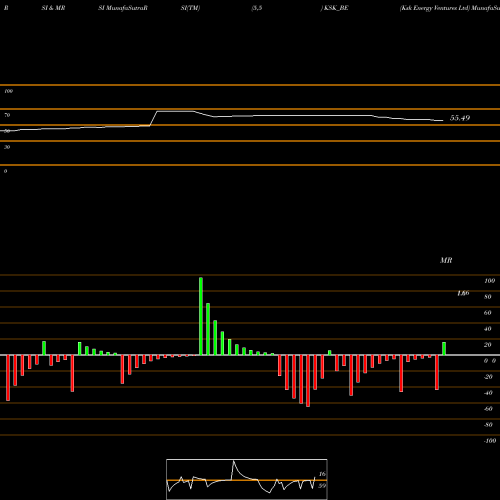Open the mini overview chart thumbnail
The width and height of the screenshot is (500, 500).
pos(247,479)
